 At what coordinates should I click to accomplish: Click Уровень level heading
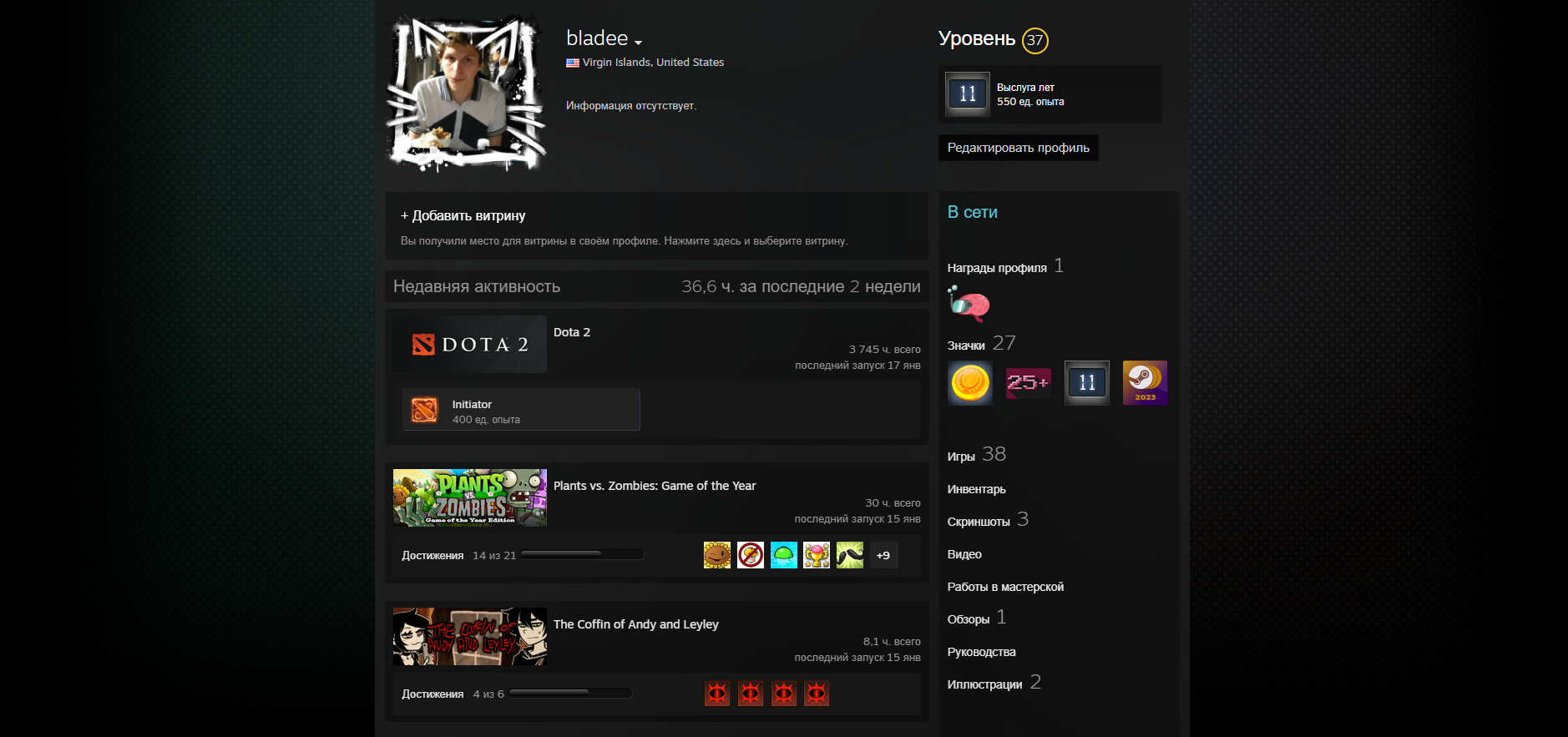click(977, 38)
